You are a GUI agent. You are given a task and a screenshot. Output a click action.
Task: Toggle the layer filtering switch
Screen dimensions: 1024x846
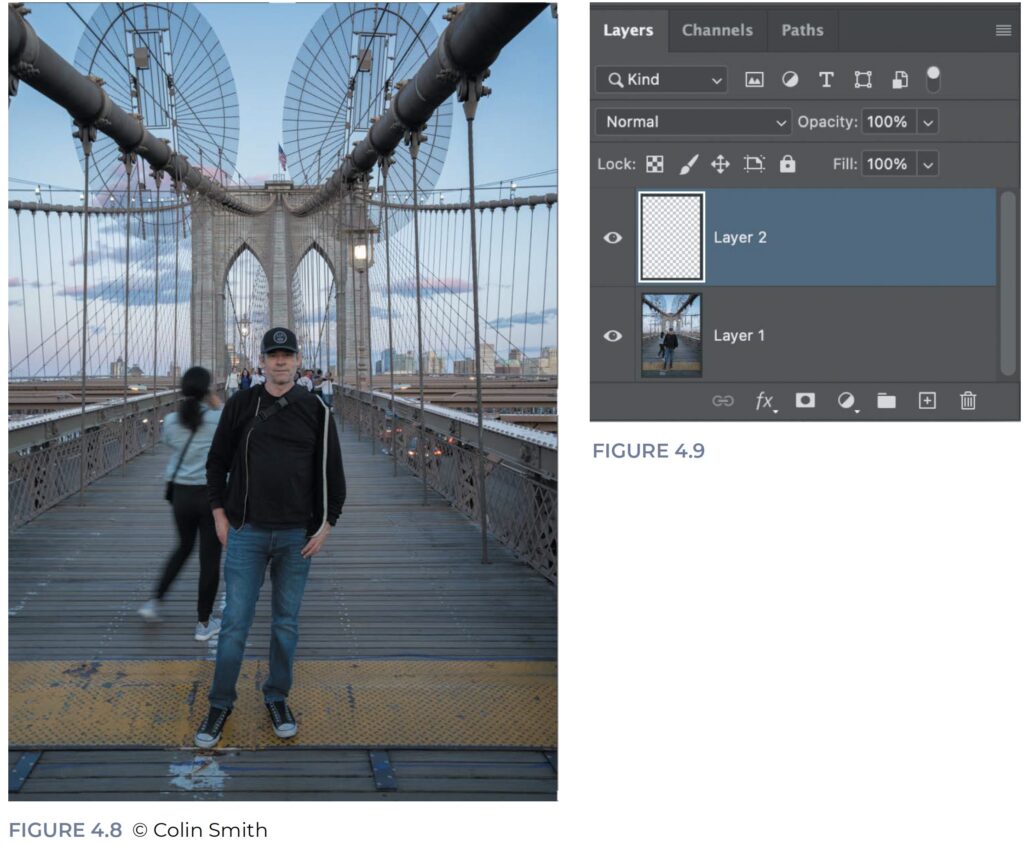pyautogui.click(x=934, y=79)
